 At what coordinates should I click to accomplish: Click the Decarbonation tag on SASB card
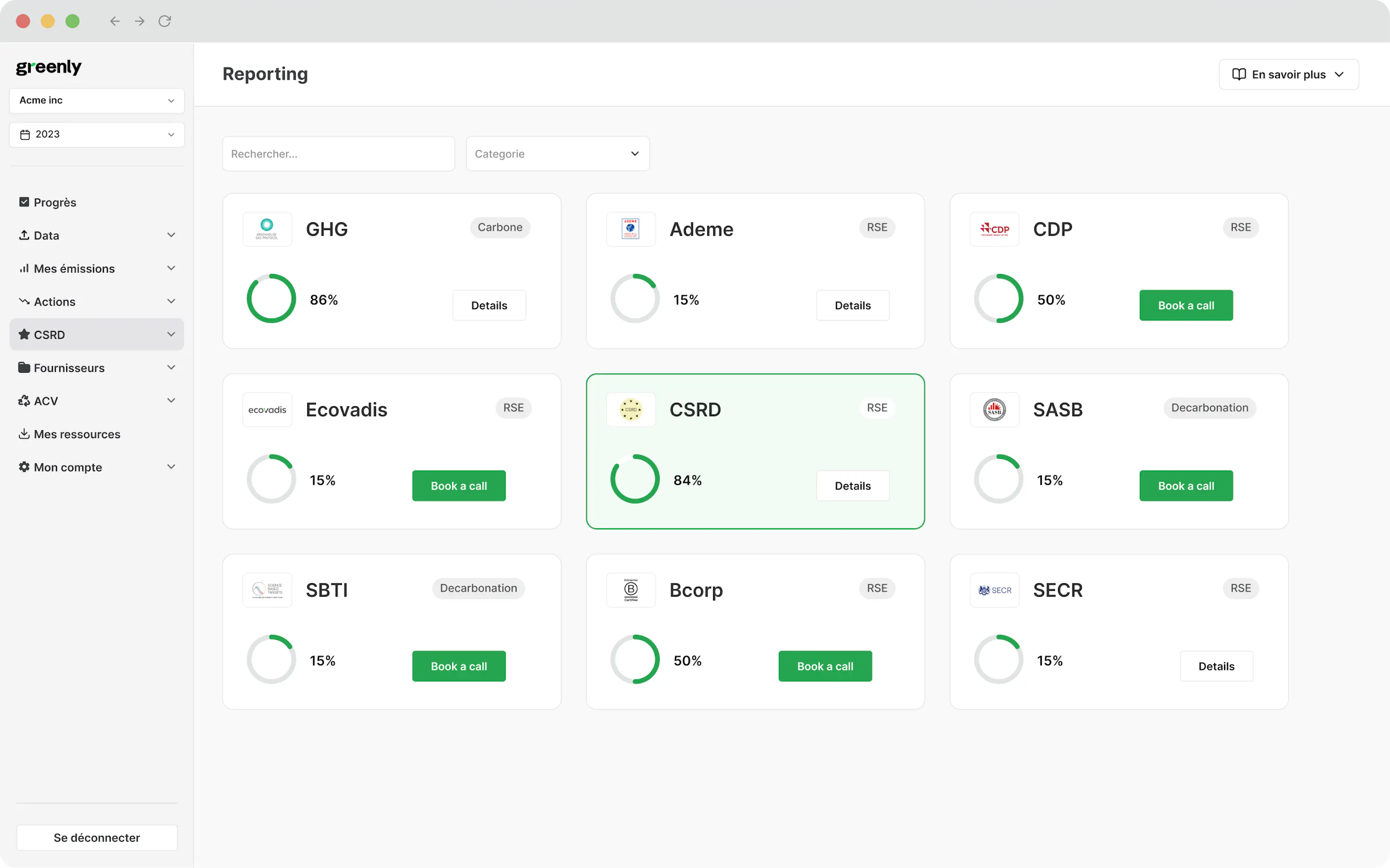[1210, 407]
